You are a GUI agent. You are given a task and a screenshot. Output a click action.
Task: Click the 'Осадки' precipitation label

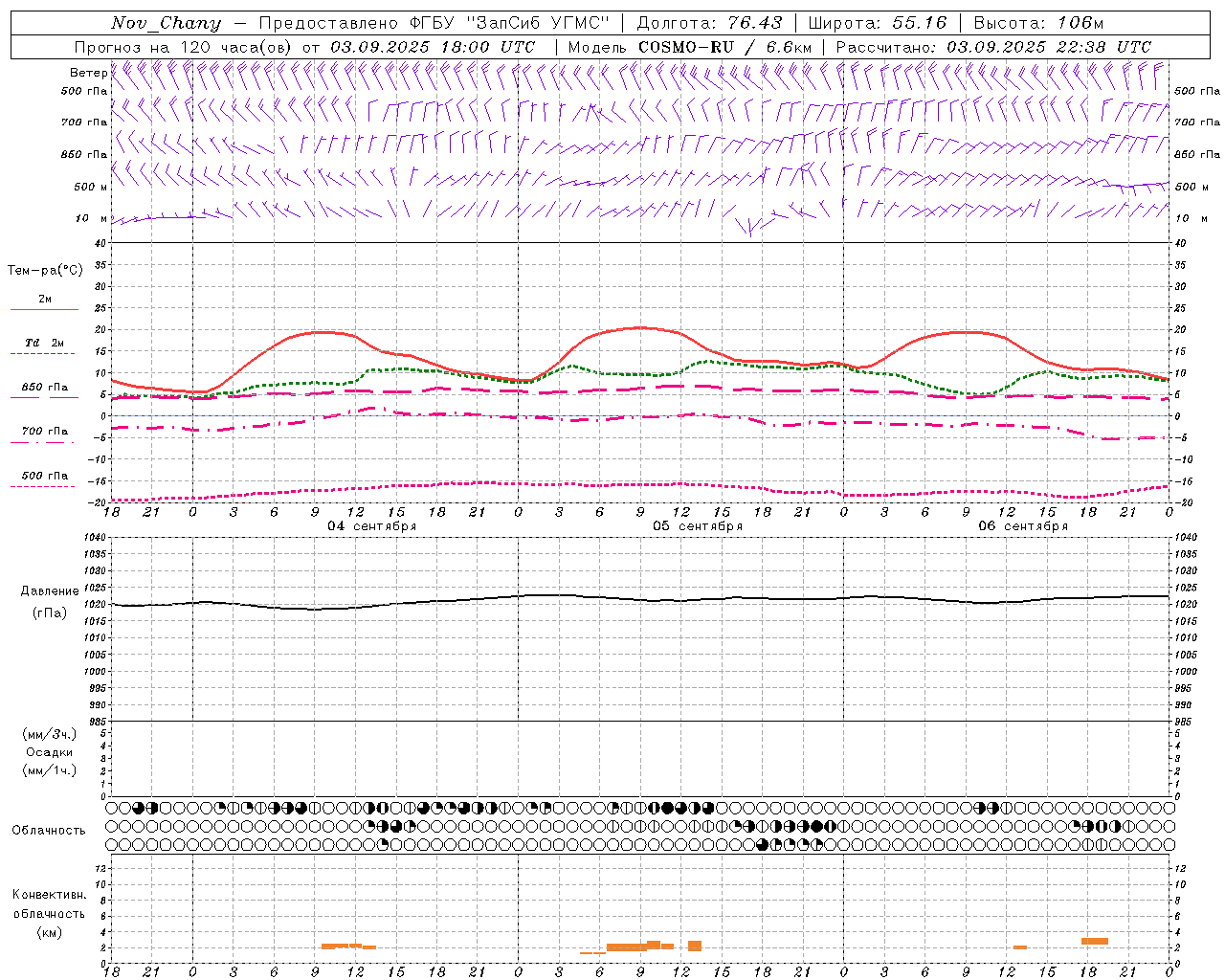coord(49,752)
